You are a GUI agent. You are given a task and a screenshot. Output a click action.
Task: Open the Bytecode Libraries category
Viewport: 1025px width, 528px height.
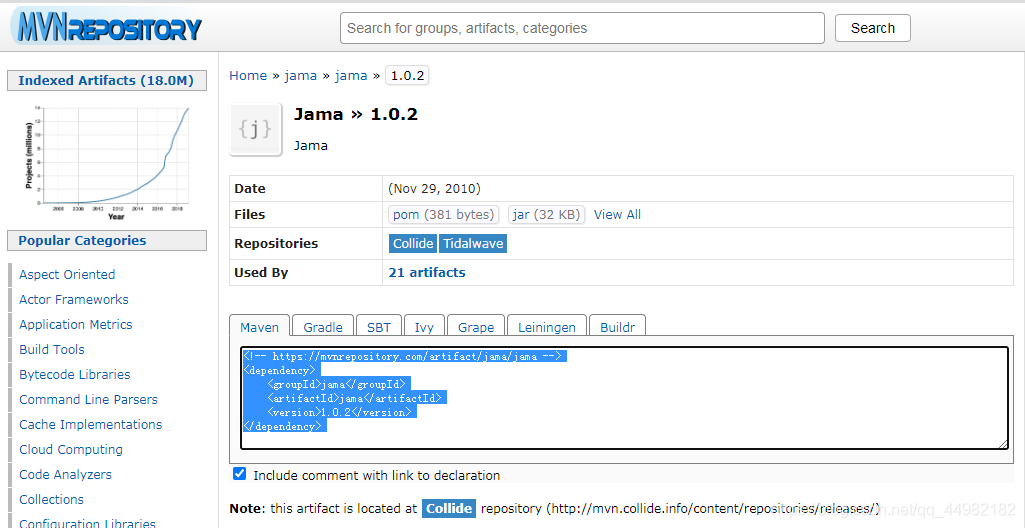pyautogui.click(x=75, y=374)
